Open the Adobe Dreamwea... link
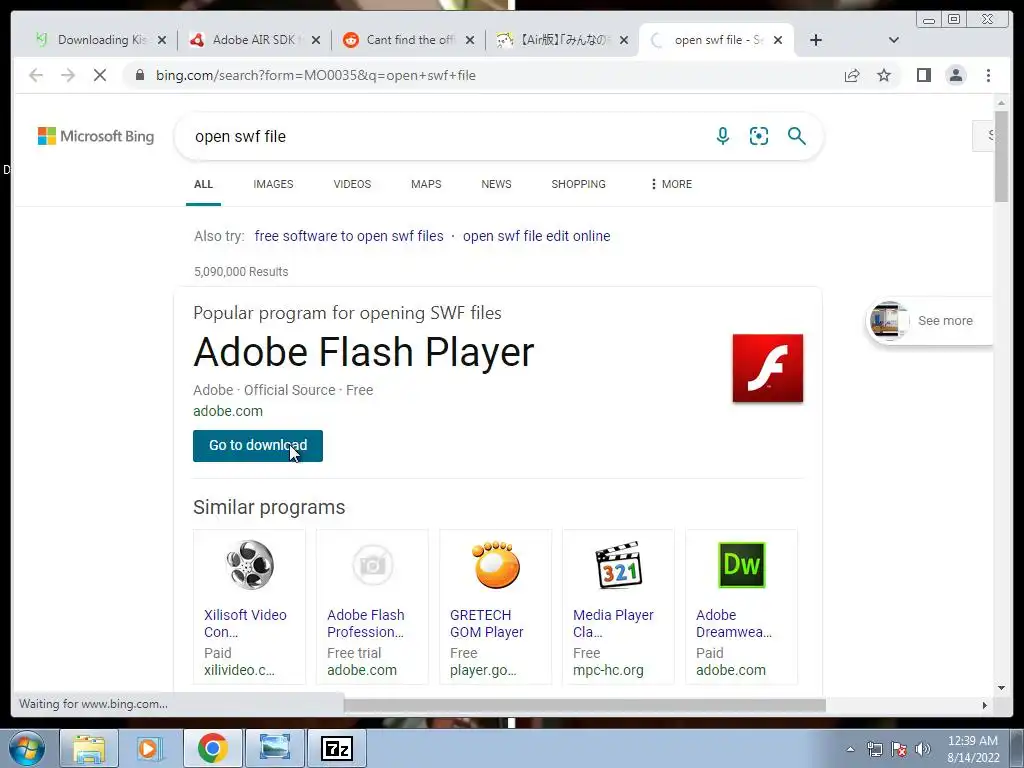Screen dimensions: 1024x768 733,623
